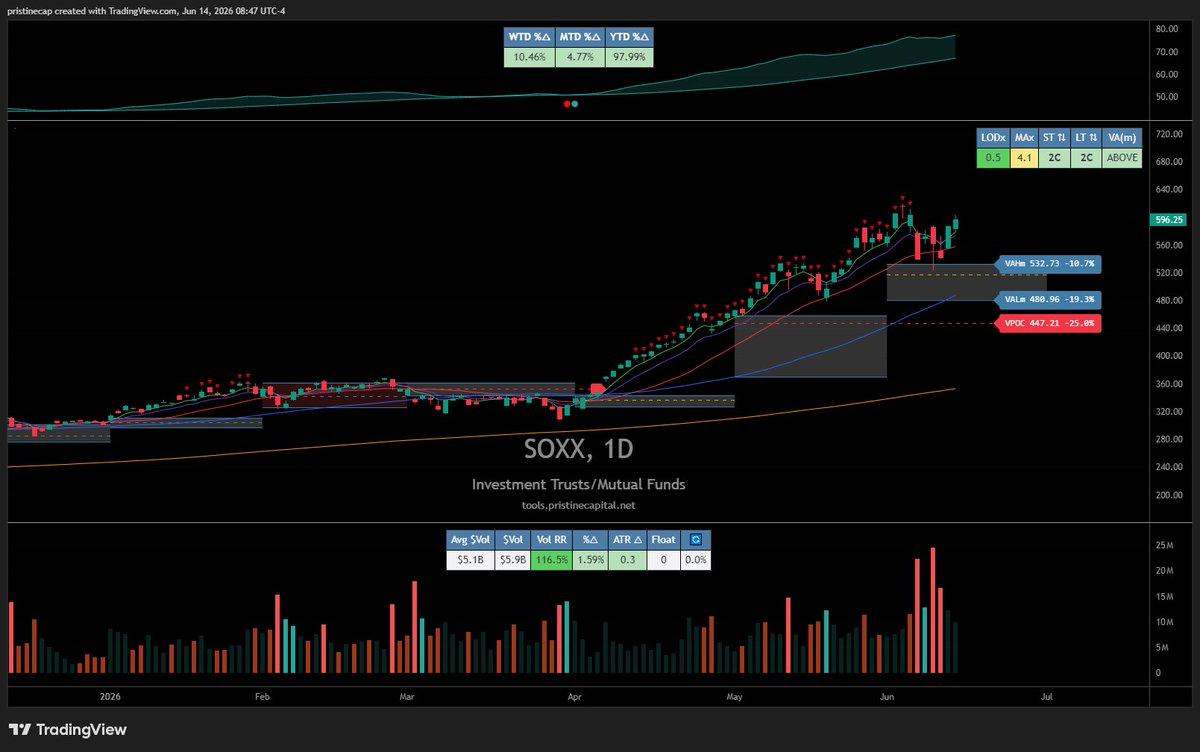Click the 0.0% cell under refresh icon
This screenshot has height=752, width=1200.
[x=695, y=561]
